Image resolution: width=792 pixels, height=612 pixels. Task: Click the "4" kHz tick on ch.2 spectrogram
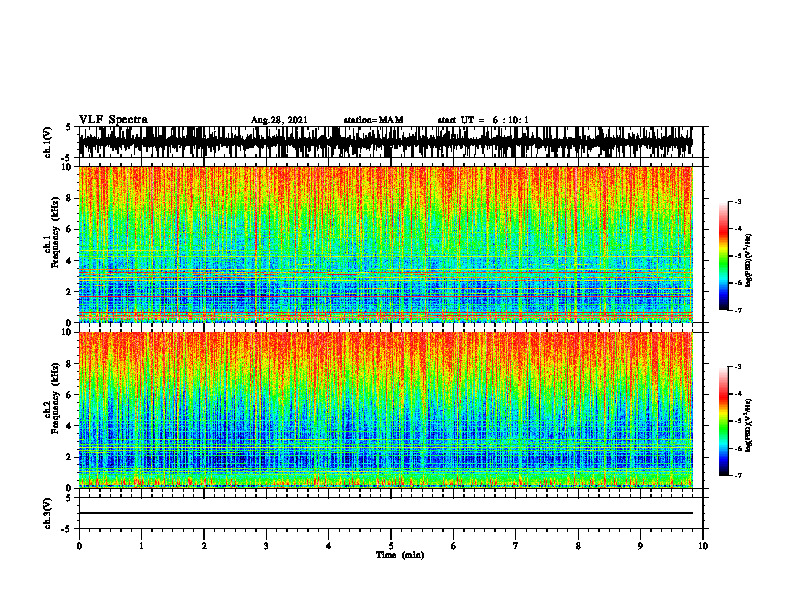pyautogui.click(x=71, y=426)
